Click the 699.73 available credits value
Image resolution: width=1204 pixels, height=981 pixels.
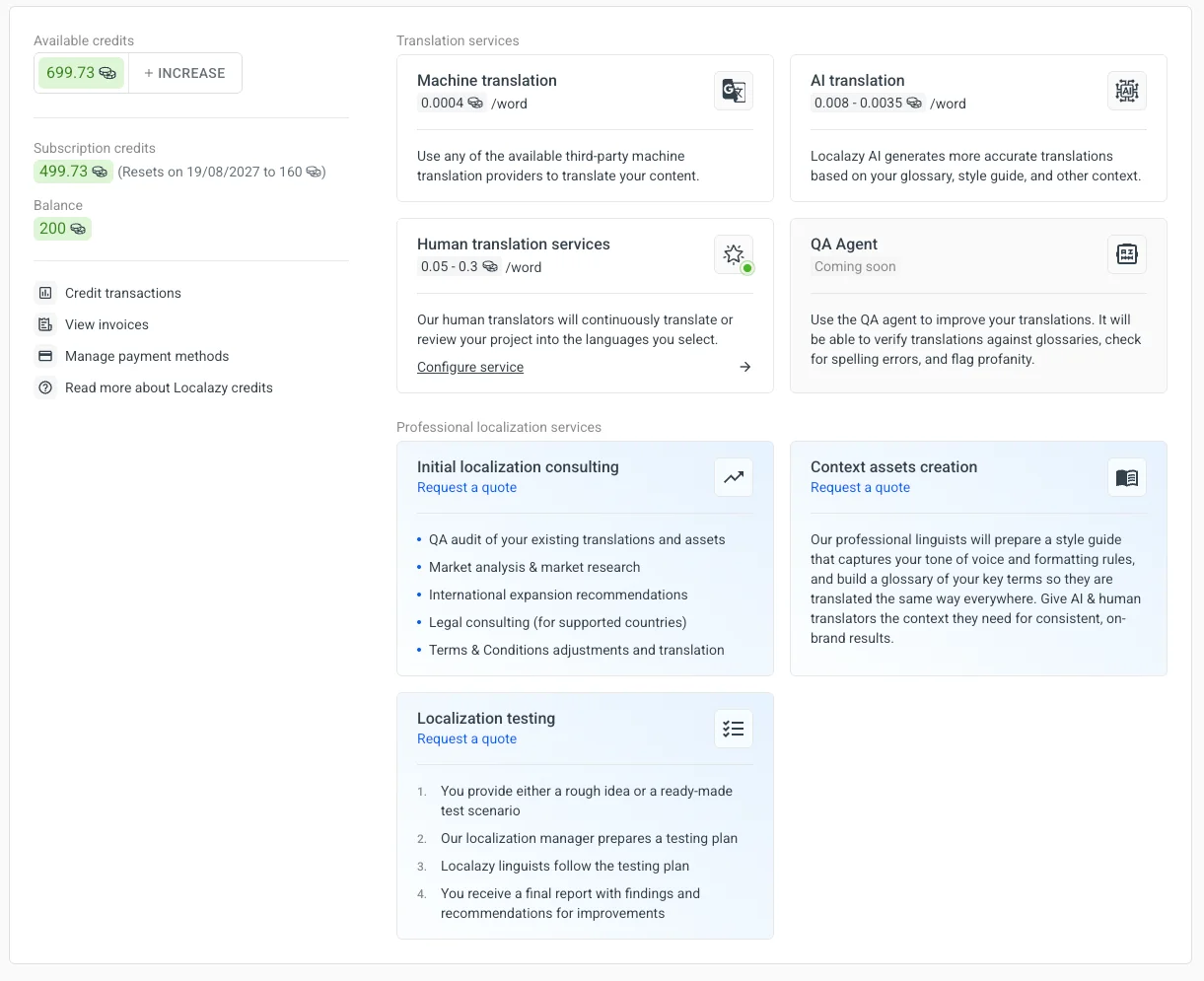point(70,73)
